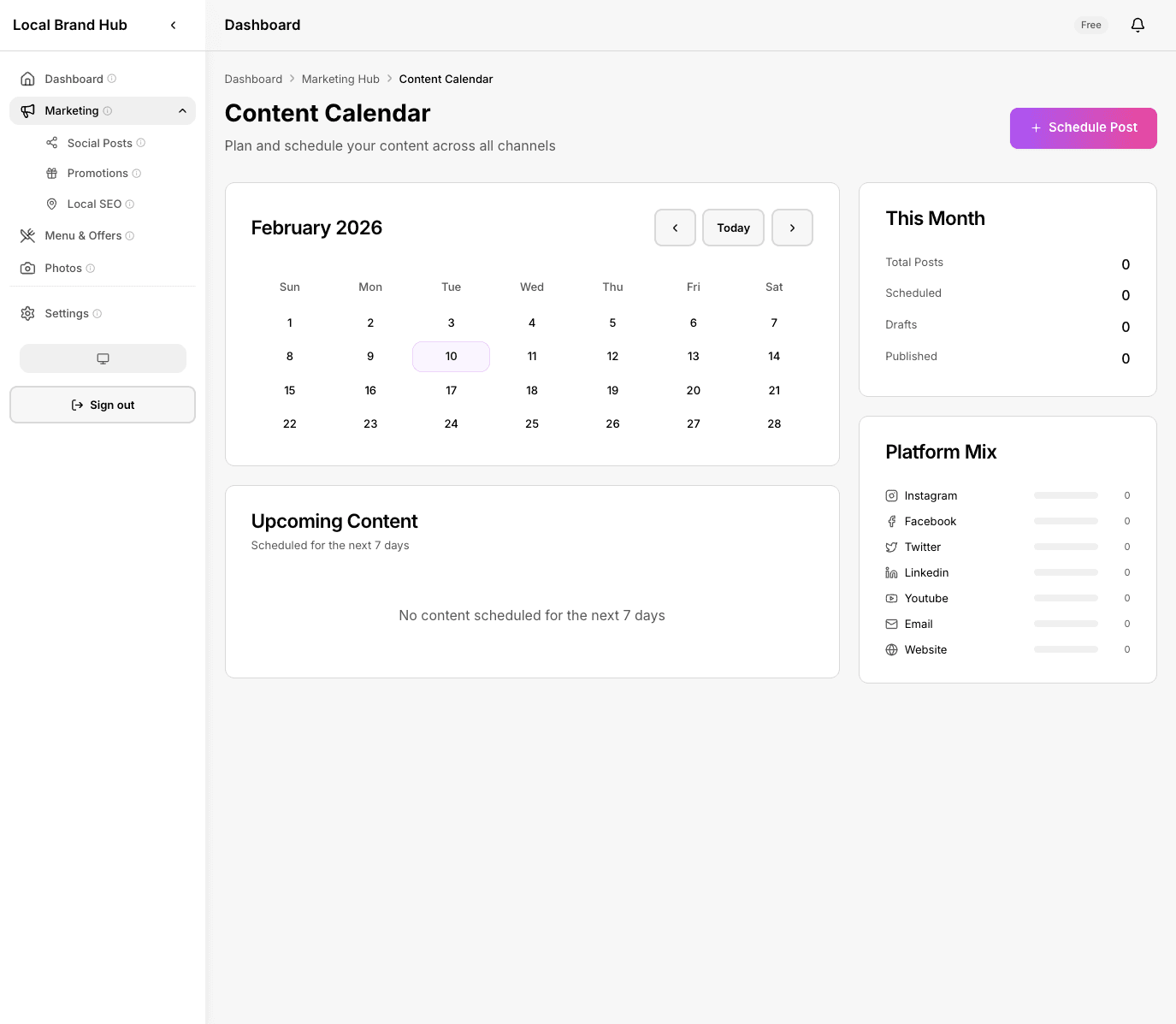1176x1024 pixels.
Task: Open Photos using the camera icon
Action: [x=27, y=268]
